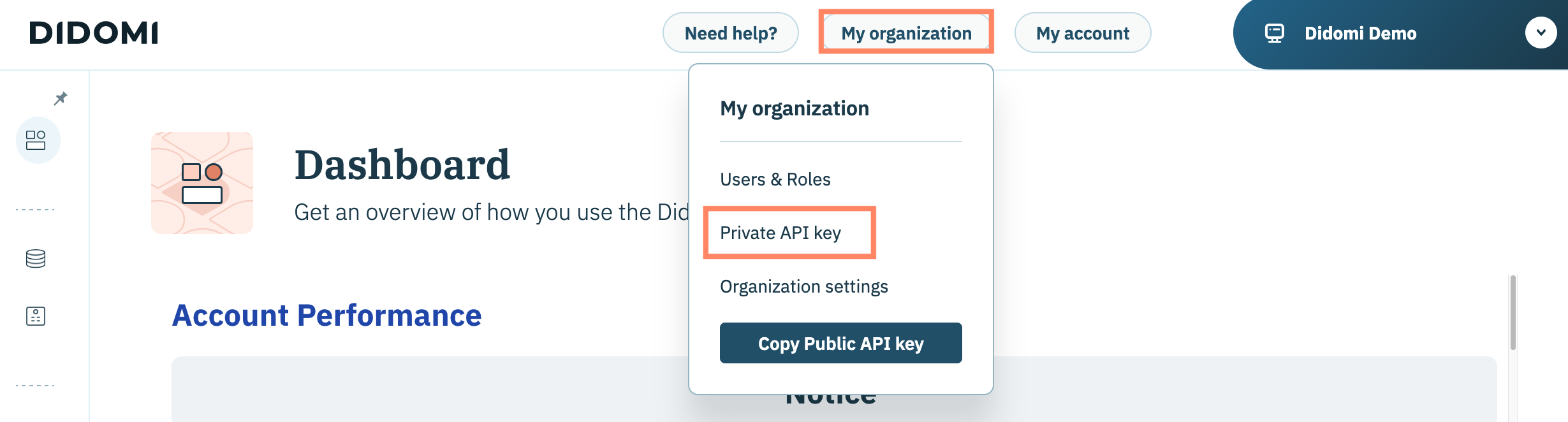Open Organization settings menu entry
This screenshot has width=1568, height=422.
tap(803, 287)
